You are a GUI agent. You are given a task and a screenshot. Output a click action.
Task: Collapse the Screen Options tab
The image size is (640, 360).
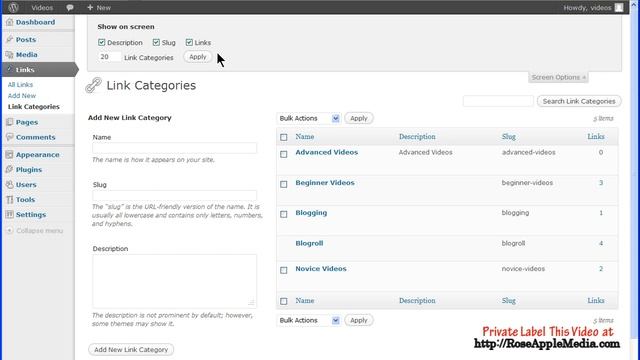pyautogui.click(x=558, y=77)
